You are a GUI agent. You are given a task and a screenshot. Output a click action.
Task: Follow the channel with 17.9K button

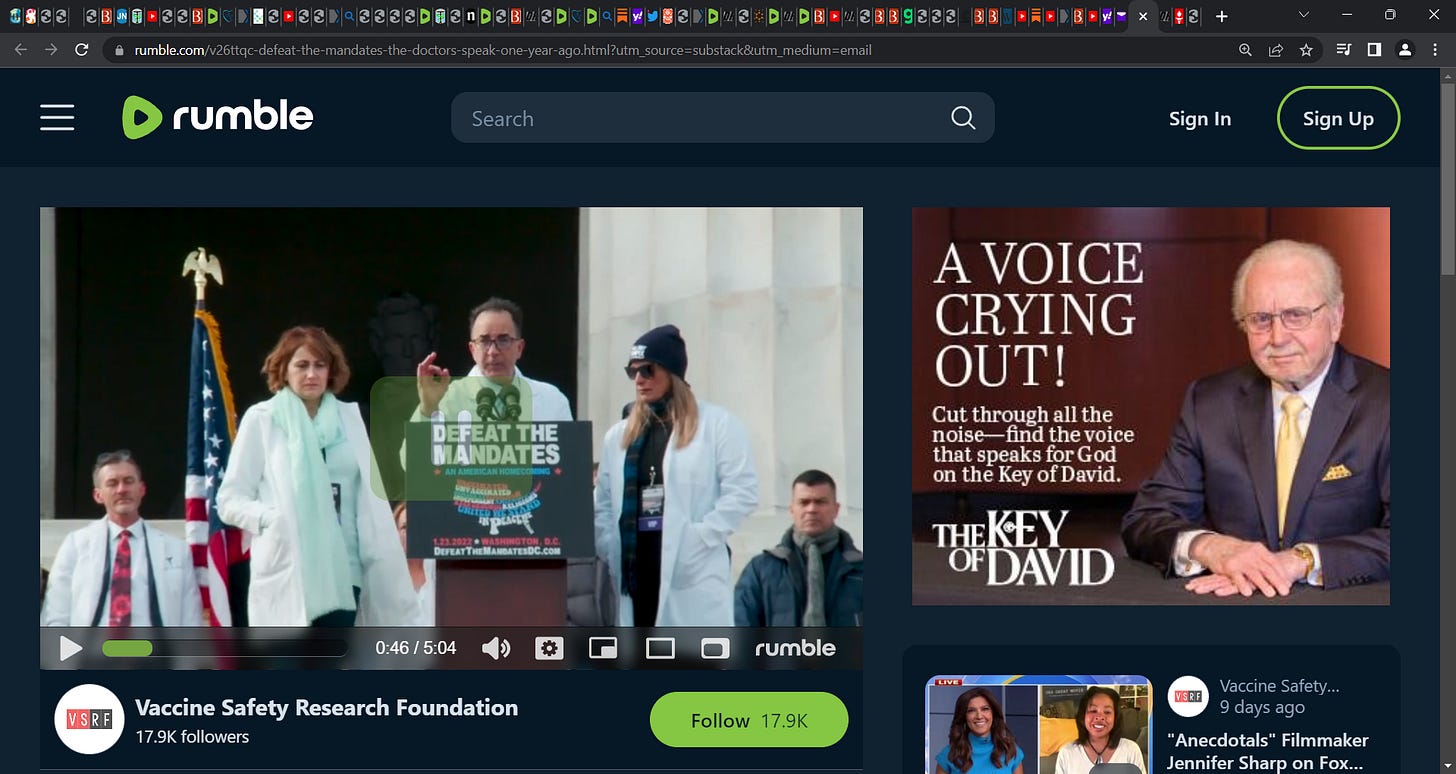(749, 720)
